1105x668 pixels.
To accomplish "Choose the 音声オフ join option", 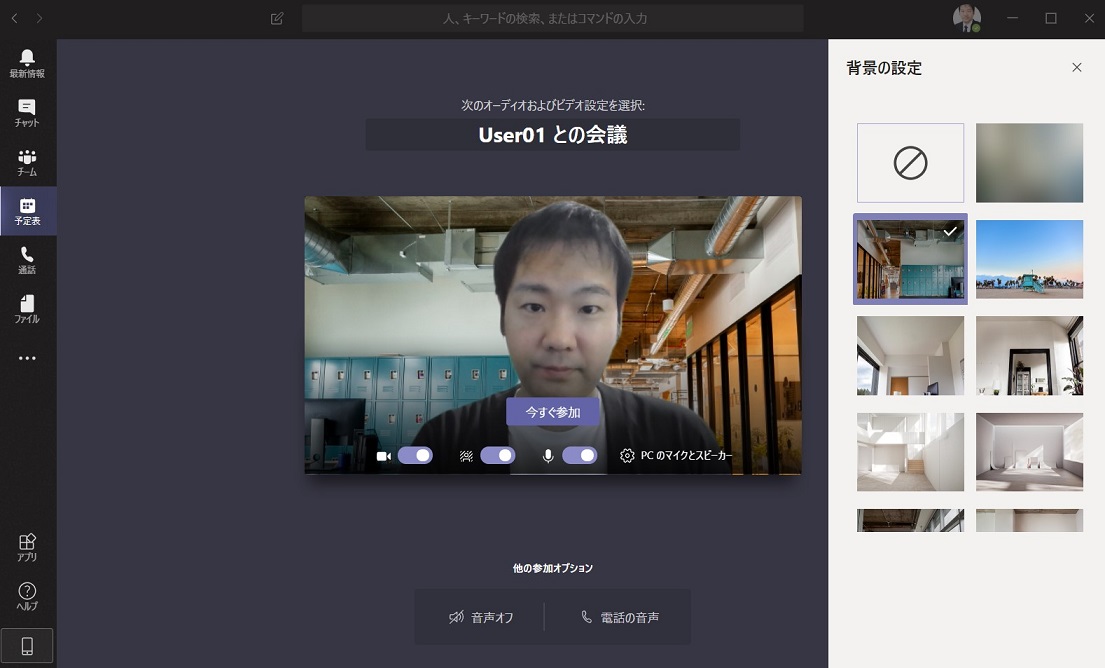I will tap(481, 617).
